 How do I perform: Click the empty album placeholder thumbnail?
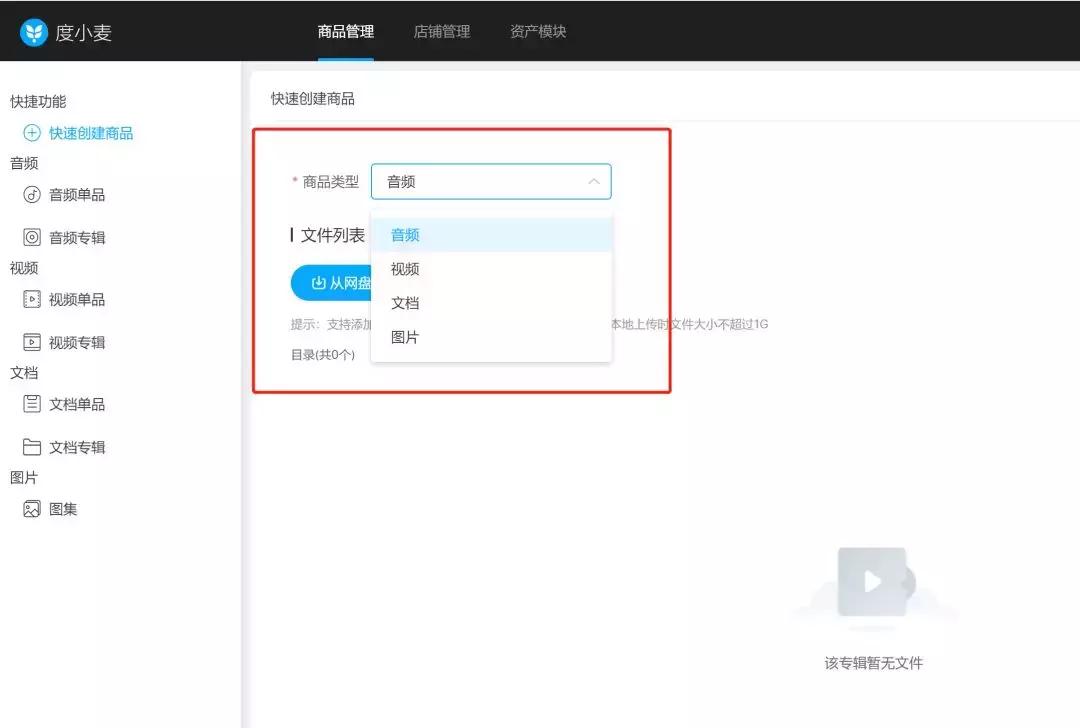point(871,581)
